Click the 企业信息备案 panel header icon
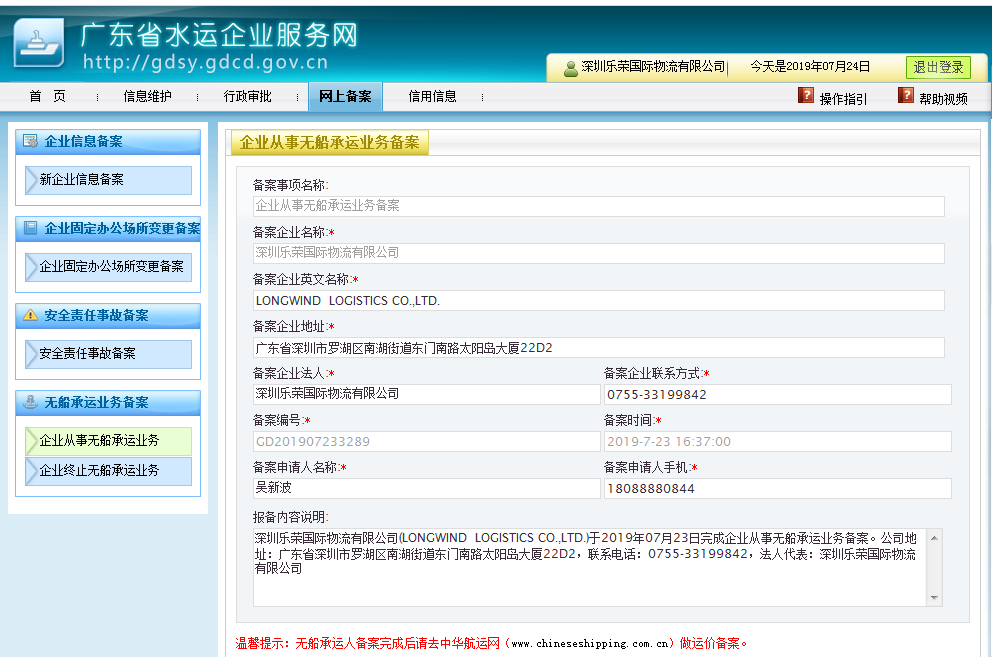The image size is (992, 657). coord(30,141)
